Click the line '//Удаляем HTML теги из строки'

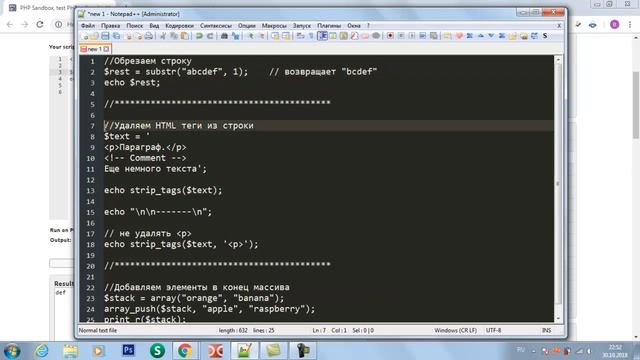click(178, 126)
